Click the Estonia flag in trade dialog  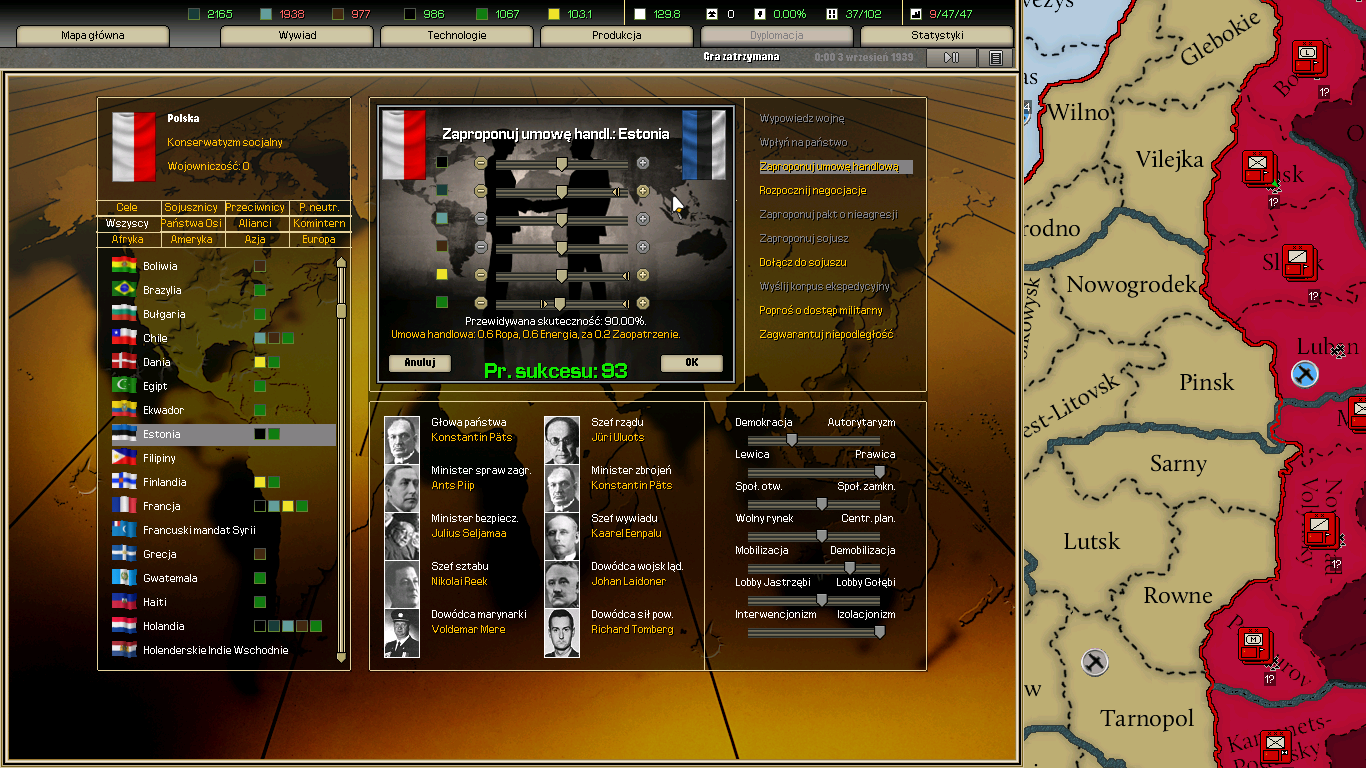click(704, 145)
